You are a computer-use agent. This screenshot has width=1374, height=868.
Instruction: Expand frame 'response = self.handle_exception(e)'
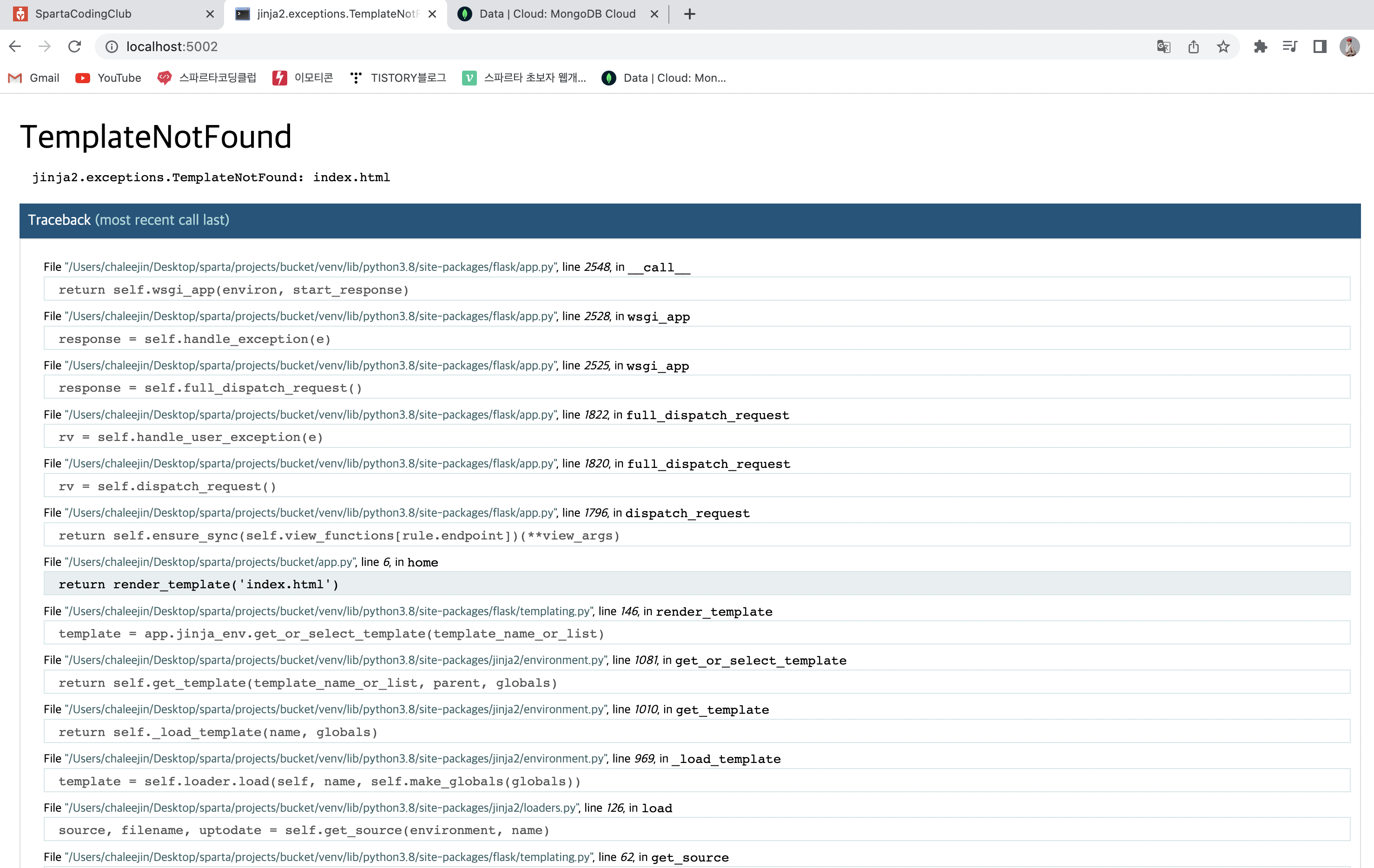coord(697,338)
